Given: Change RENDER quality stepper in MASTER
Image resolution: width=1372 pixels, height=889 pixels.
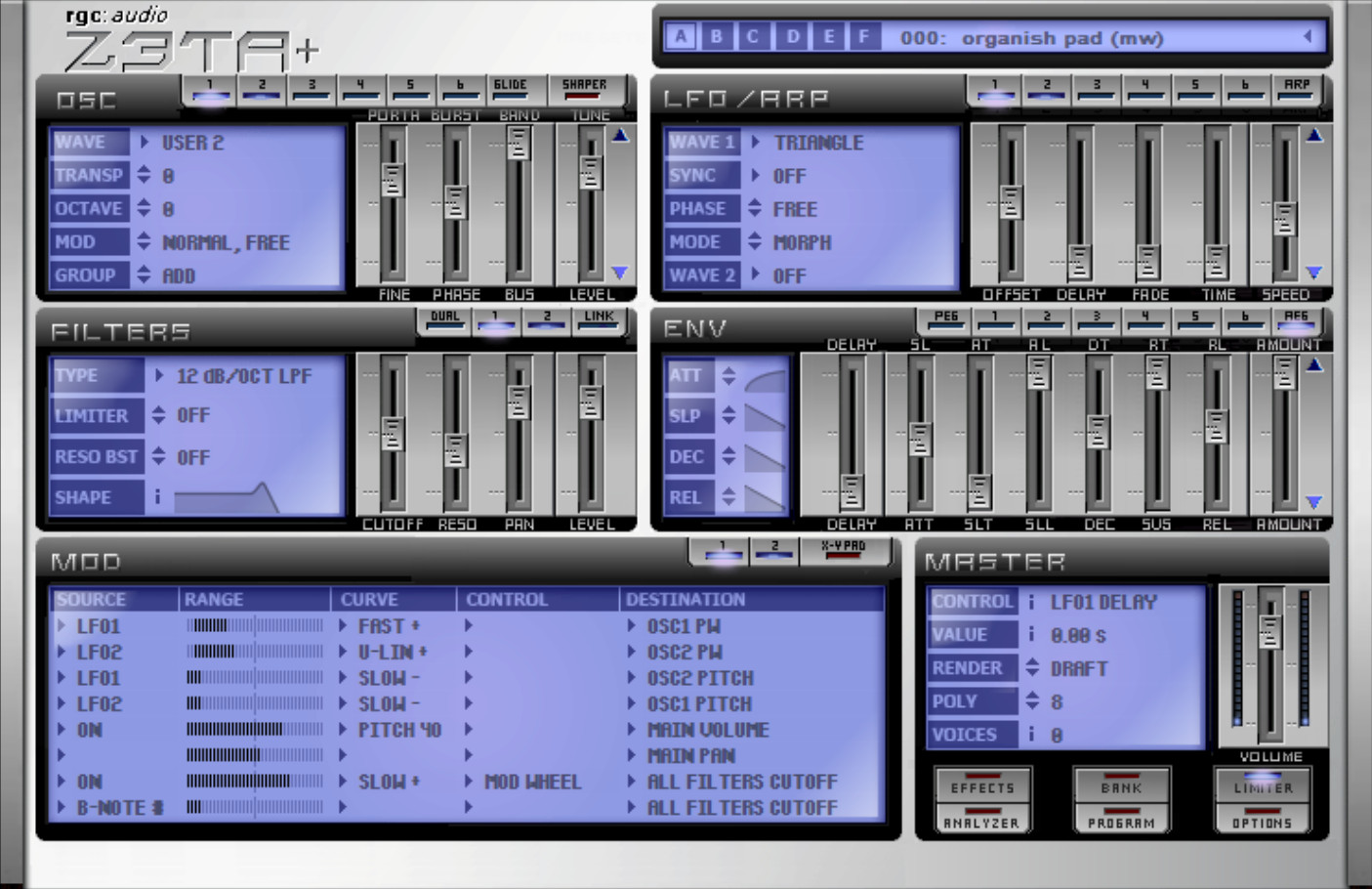Looking at the screenshot, I should (x=1032, y=668).
